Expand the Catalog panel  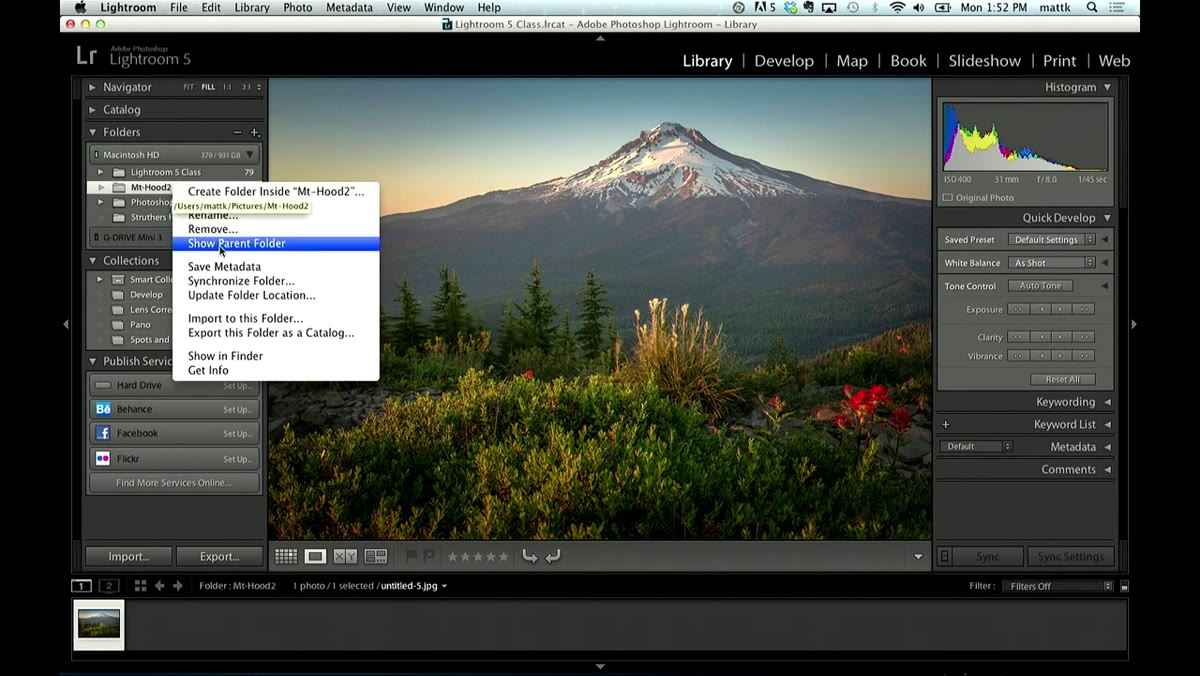point(93,110)
